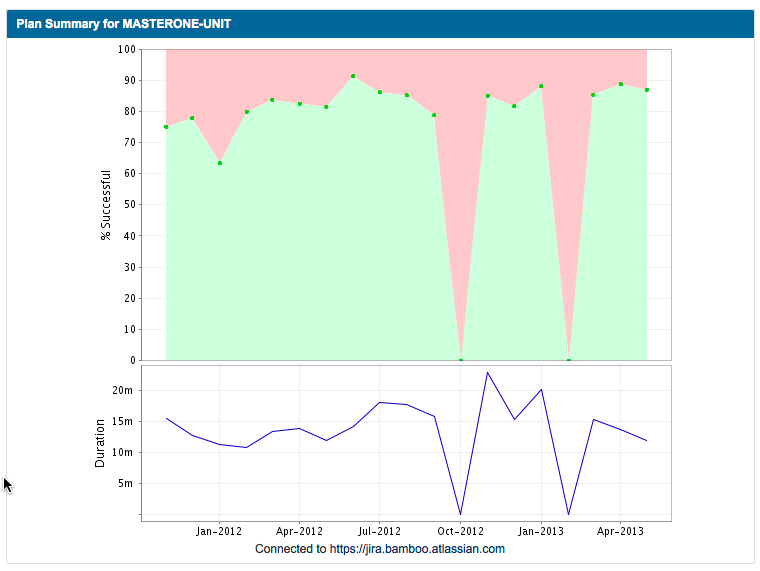Click the Jan-2012 x-axis label

point(219,531)
